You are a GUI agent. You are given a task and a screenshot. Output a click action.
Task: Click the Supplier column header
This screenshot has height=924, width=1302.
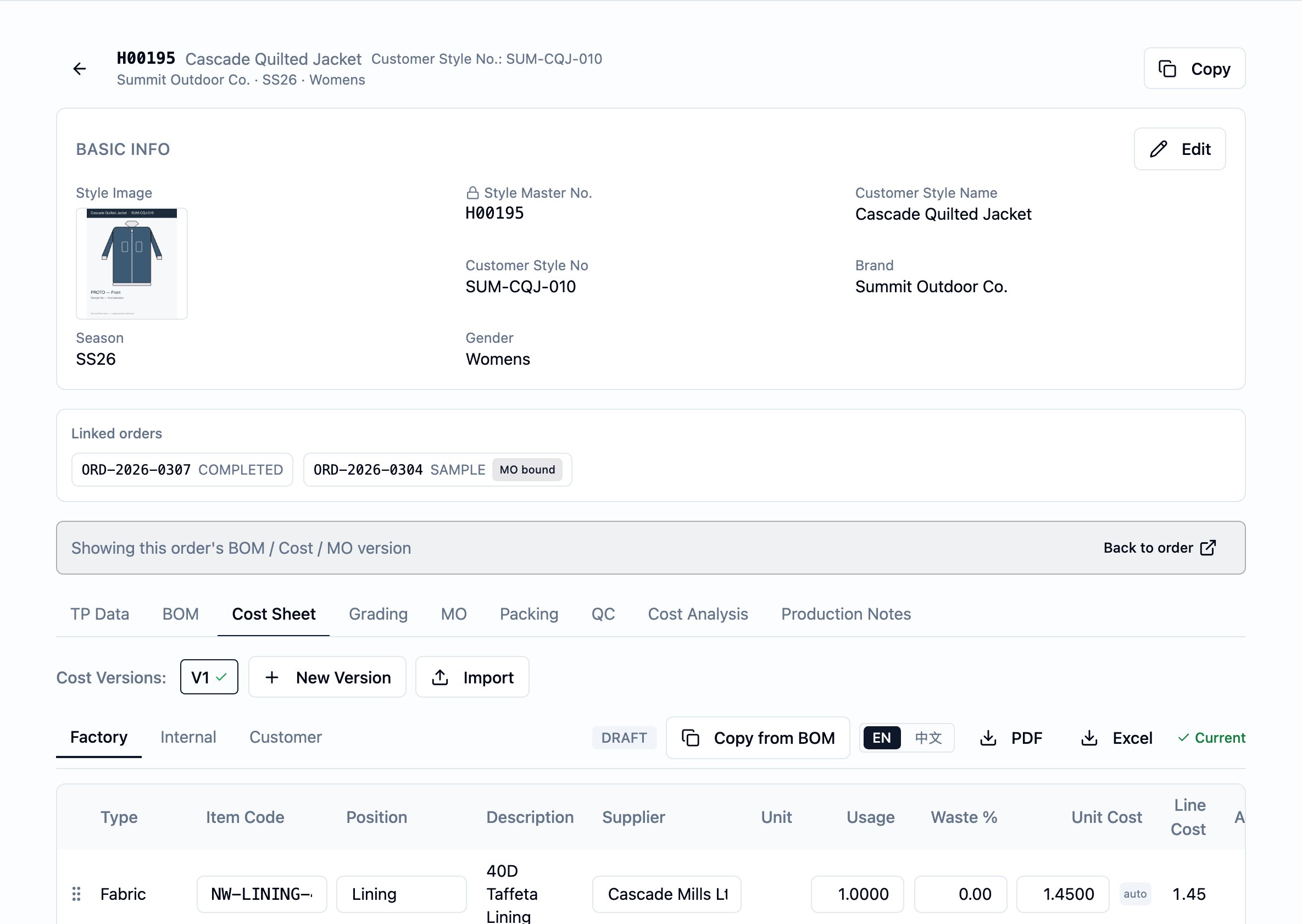point(633,817)
